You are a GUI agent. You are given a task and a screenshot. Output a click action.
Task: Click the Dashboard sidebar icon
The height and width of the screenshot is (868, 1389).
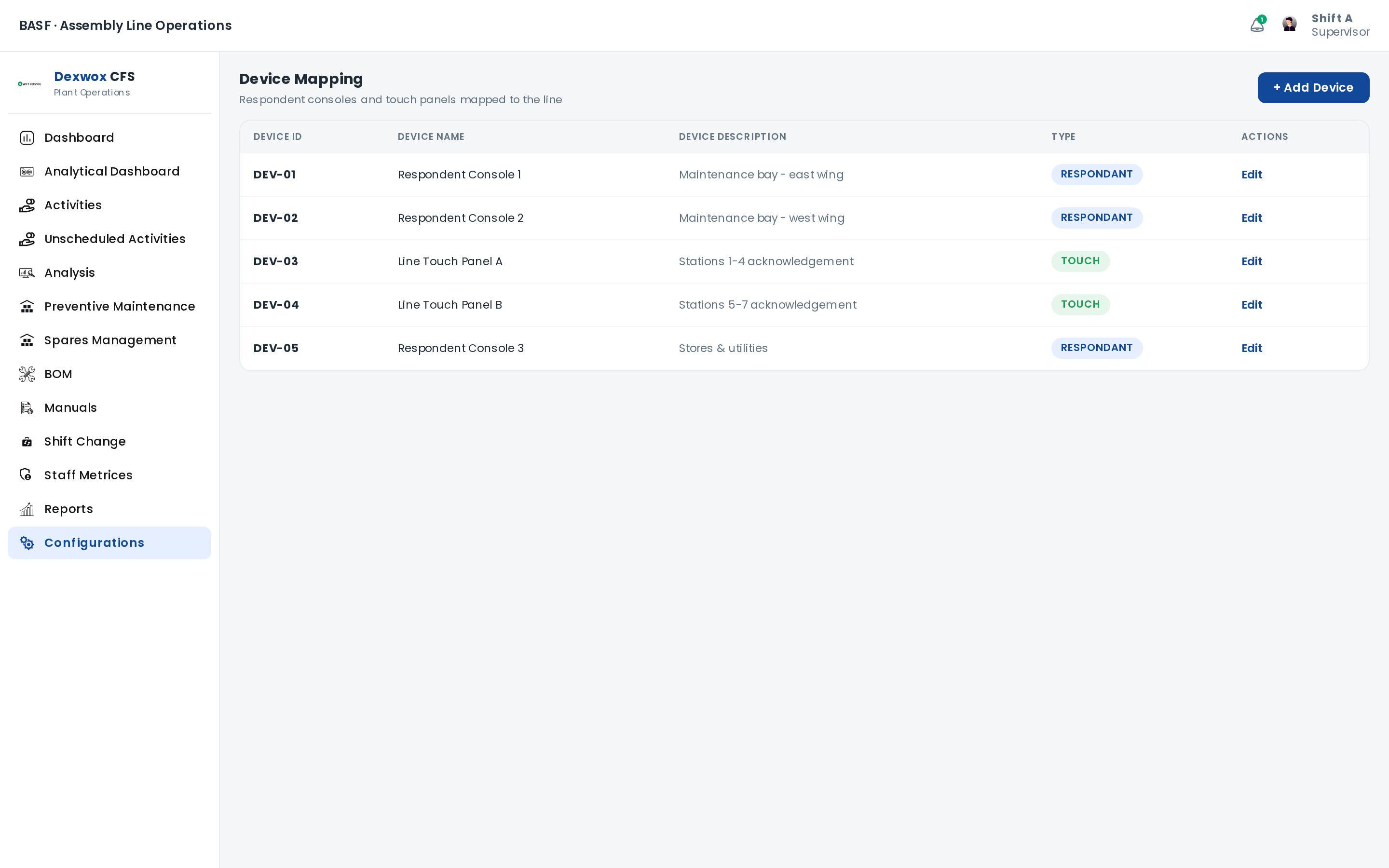click(27, 138)
